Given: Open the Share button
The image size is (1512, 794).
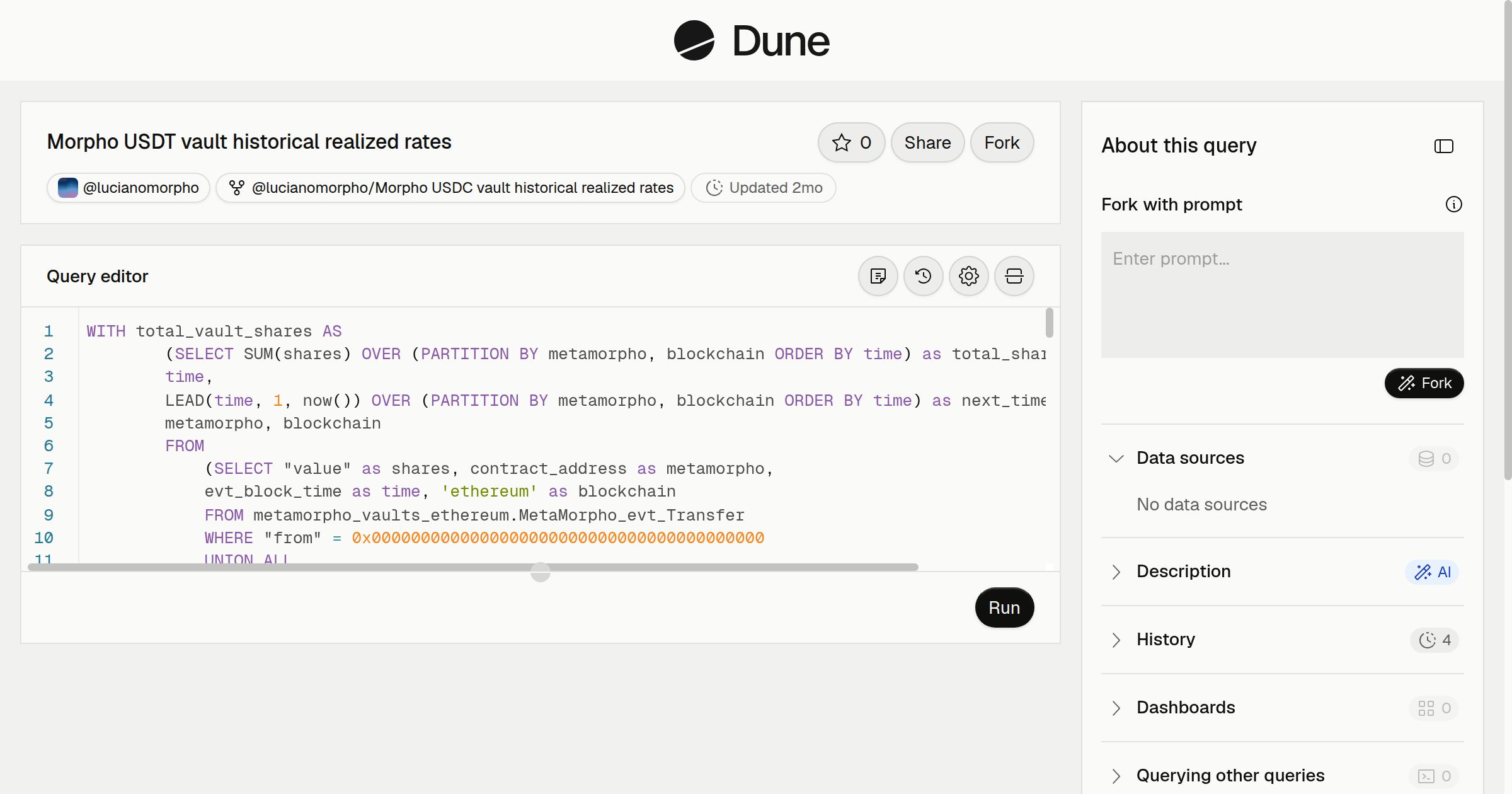Looking at the screenshot, I should coord(927,142).
